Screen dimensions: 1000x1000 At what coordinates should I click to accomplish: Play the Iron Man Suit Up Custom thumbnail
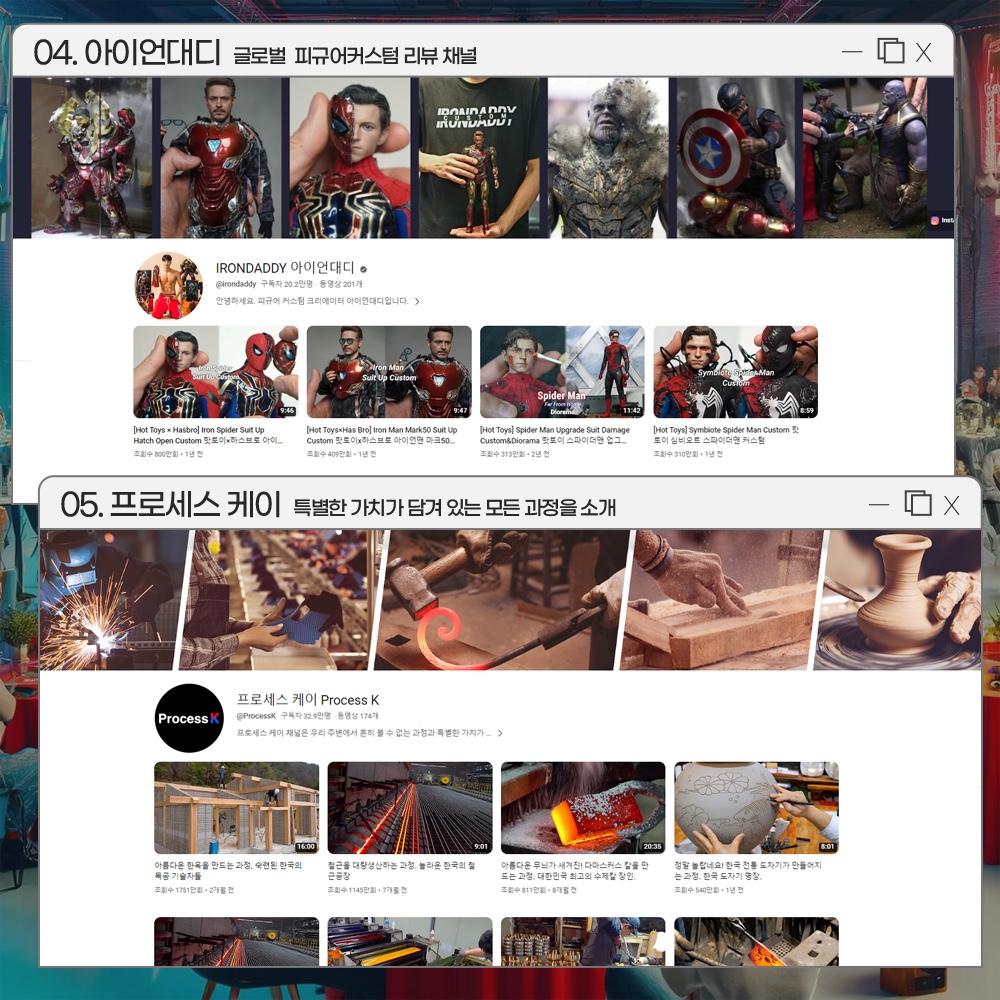pos(389,372)
